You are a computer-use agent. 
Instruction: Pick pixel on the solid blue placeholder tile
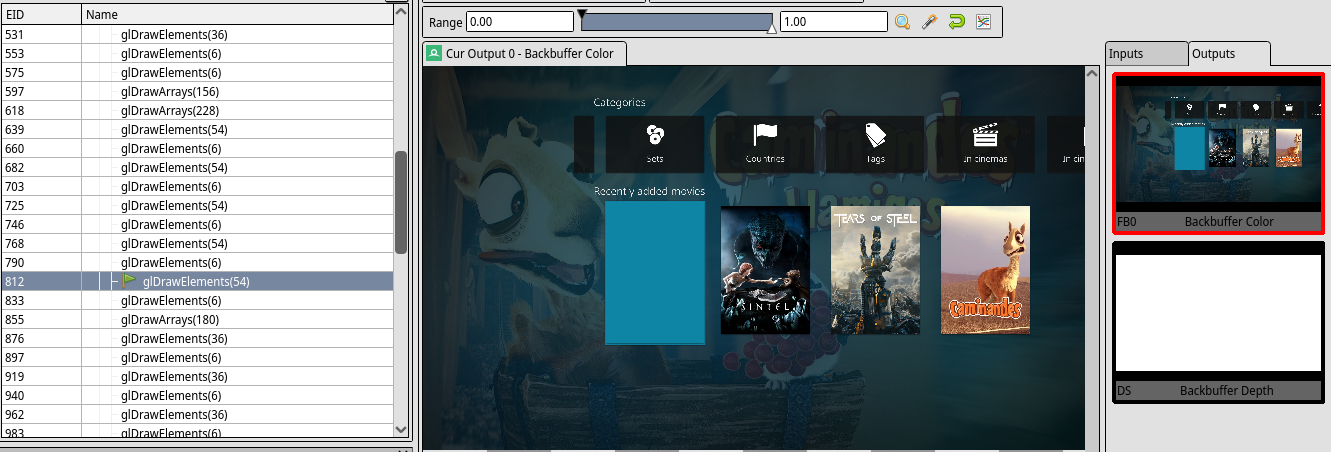coord(655,272)
